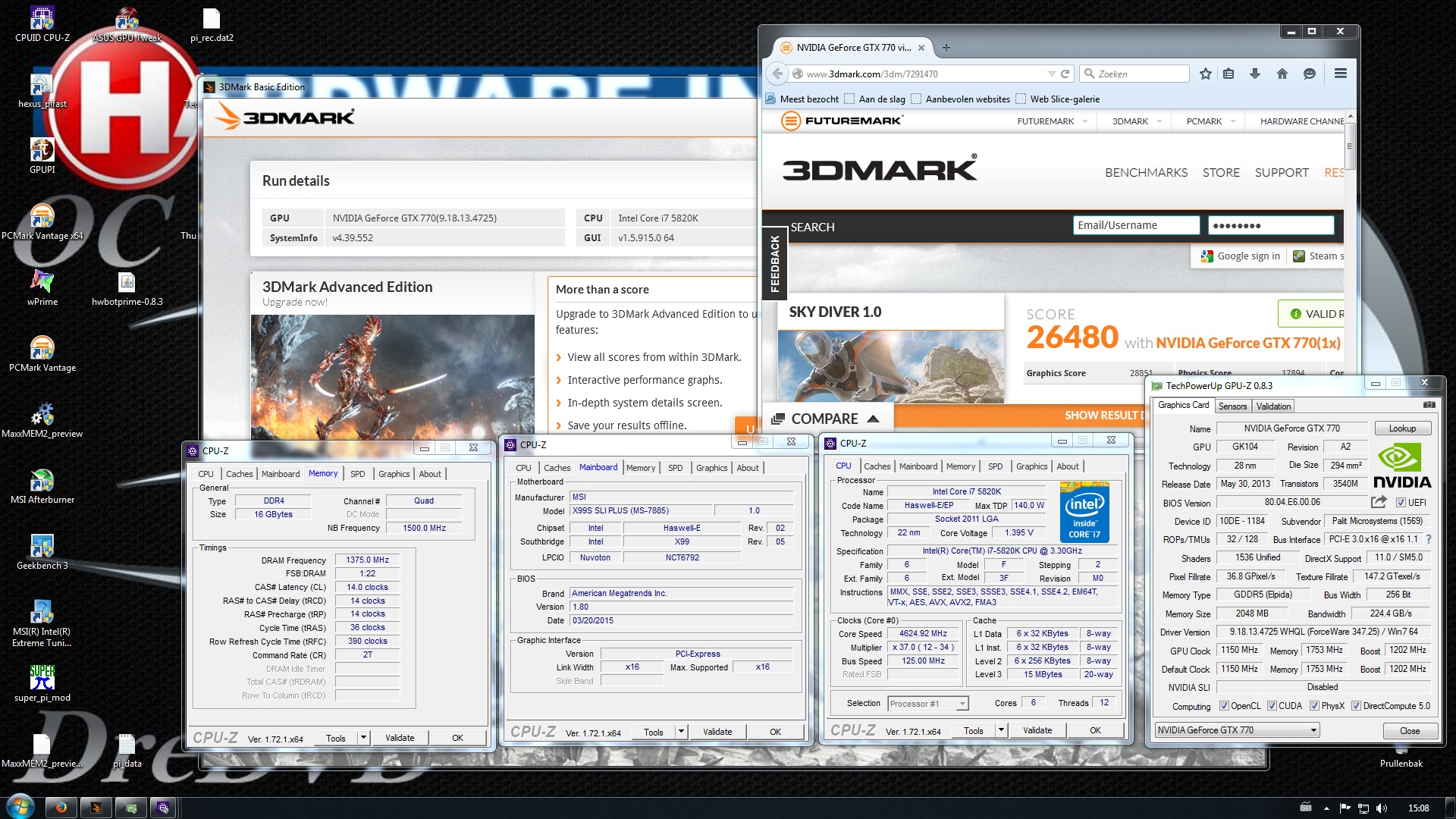Expand Tools arrow in Memory CPU-Z window

[x=363, y=738]
